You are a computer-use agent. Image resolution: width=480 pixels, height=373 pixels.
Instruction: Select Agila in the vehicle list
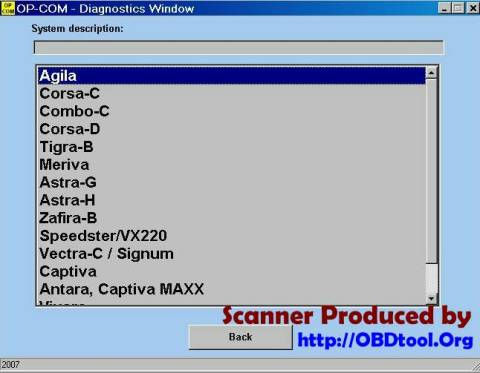pyautogui.click(x=232, y=76)
